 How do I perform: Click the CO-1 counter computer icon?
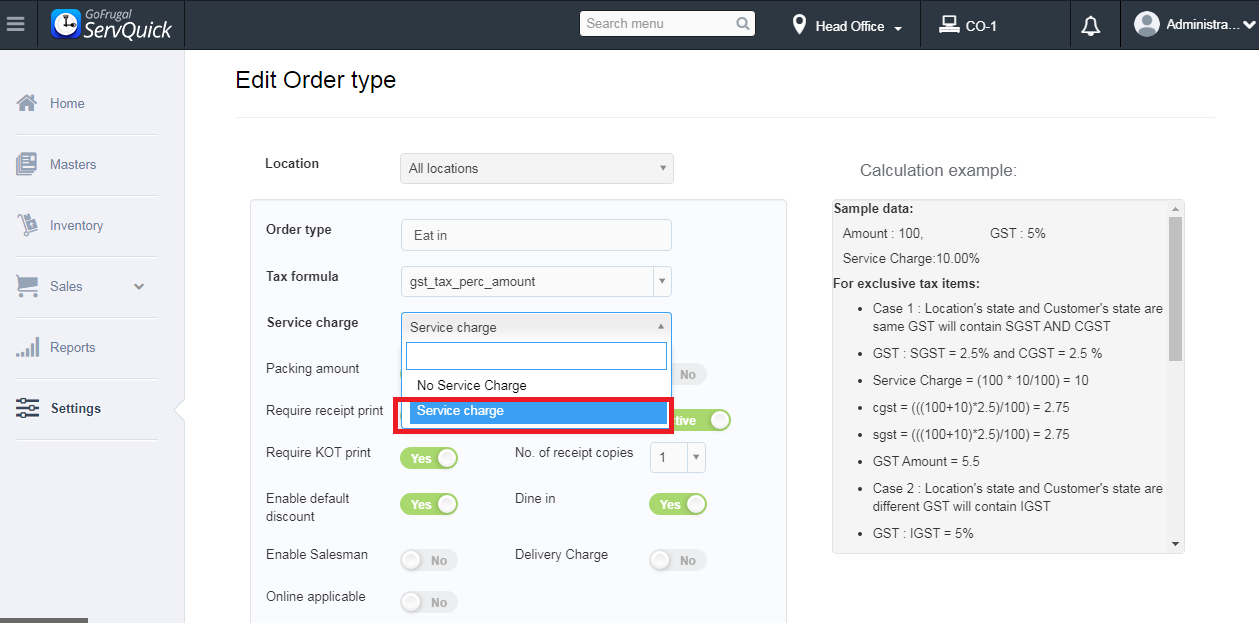click(x=949, y=25)
